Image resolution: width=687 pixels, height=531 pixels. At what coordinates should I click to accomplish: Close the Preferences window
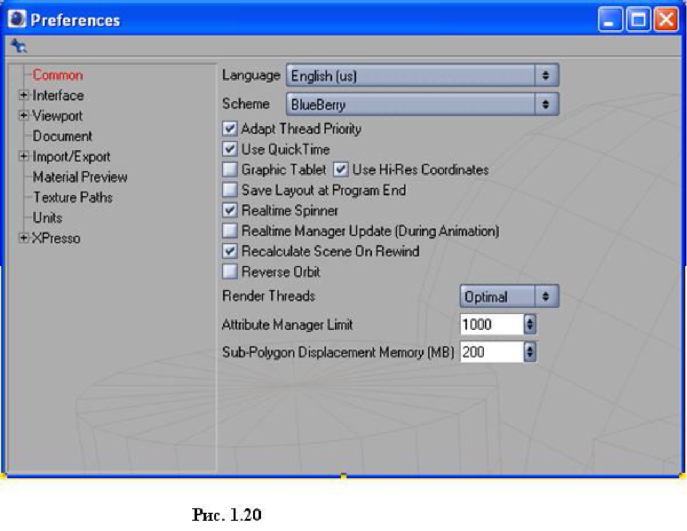click(666, 20)
